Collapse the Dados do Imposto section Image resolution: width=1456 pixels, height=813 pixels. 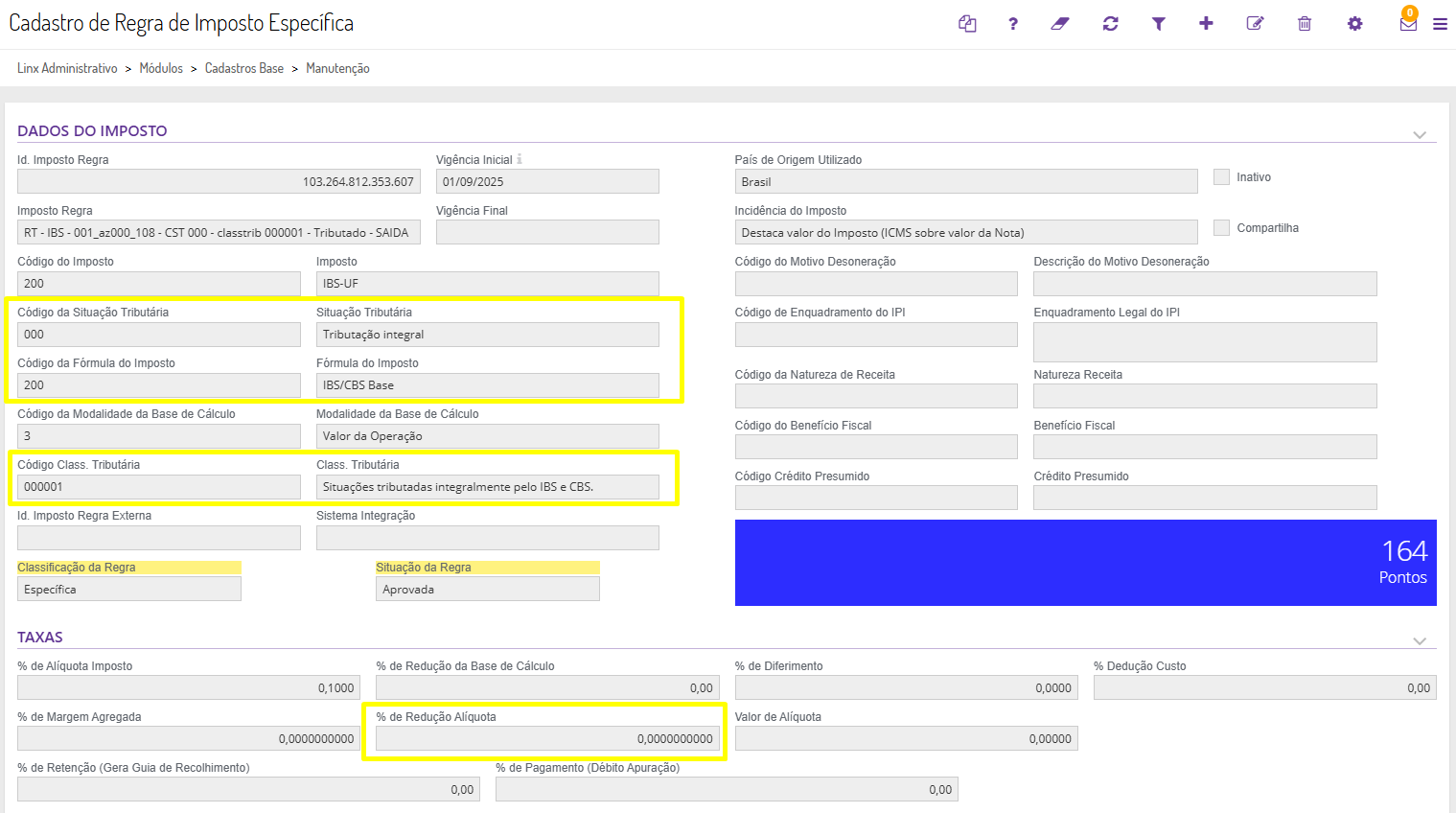point(1420,135)
